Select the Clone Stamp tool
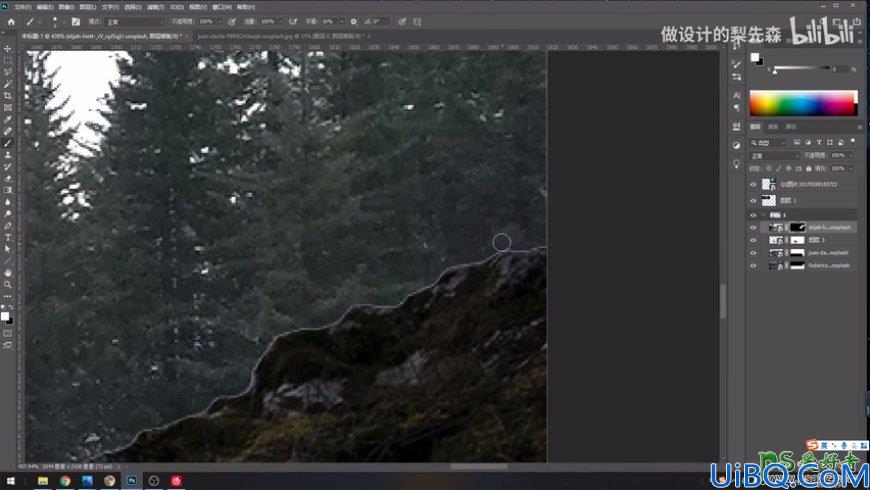 (8, 155)
